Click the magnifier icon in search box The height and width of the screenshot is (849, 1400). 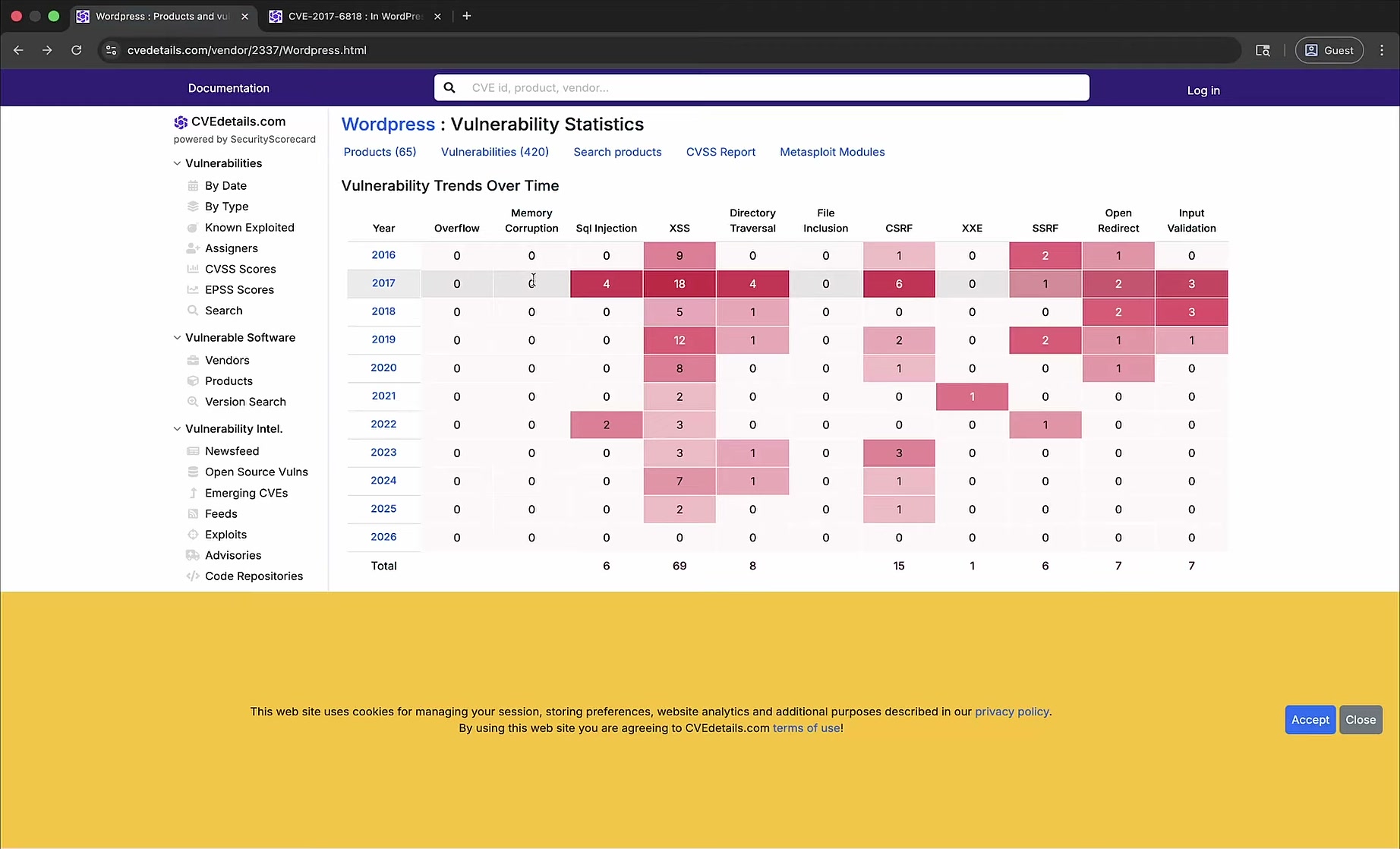[x=449, y=88]
